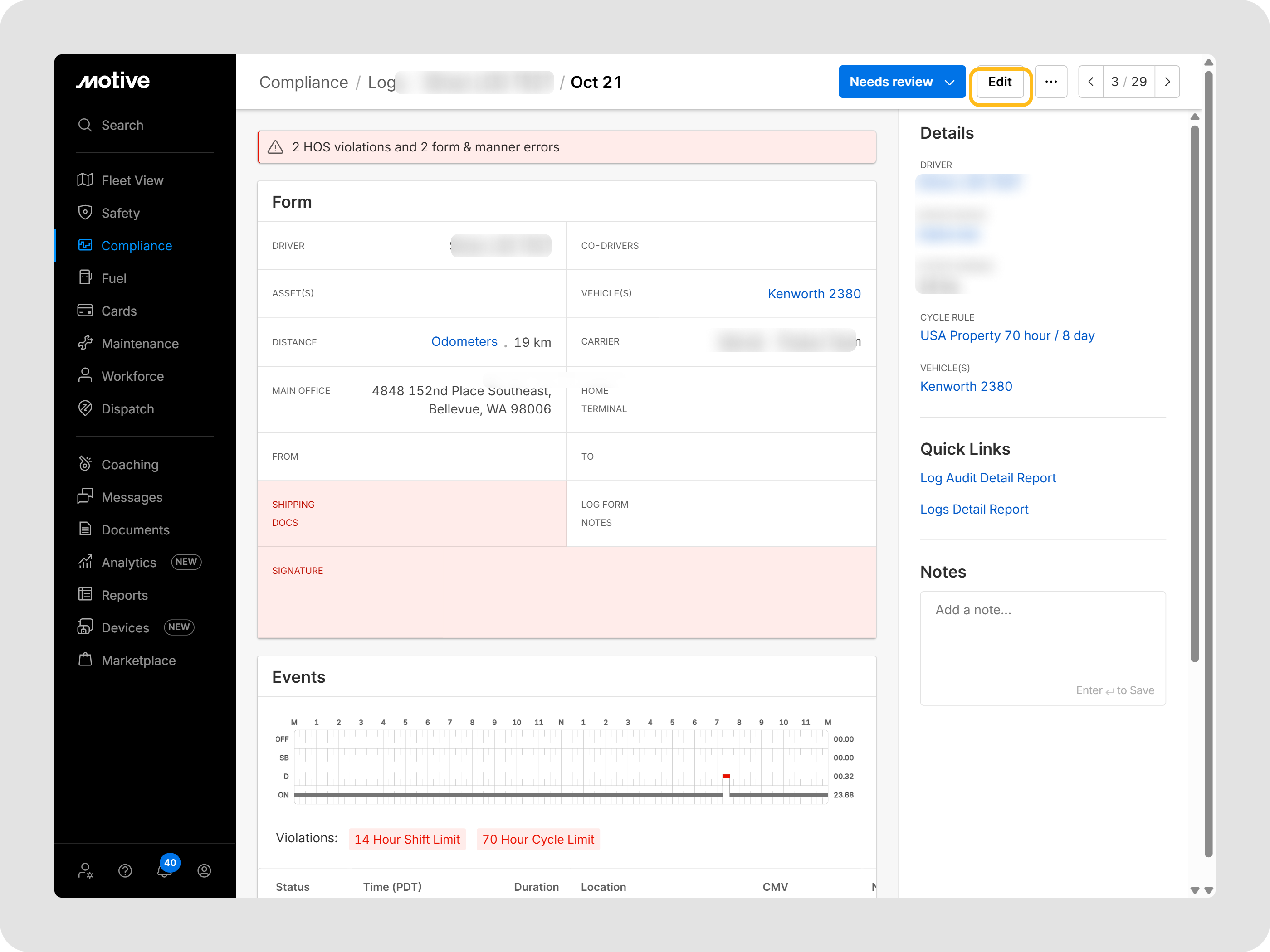This screenshot has height=952, width=1270.
Task: Open the Safety section in sidebar
Action: pyautogui.click(x=120, y=213)
